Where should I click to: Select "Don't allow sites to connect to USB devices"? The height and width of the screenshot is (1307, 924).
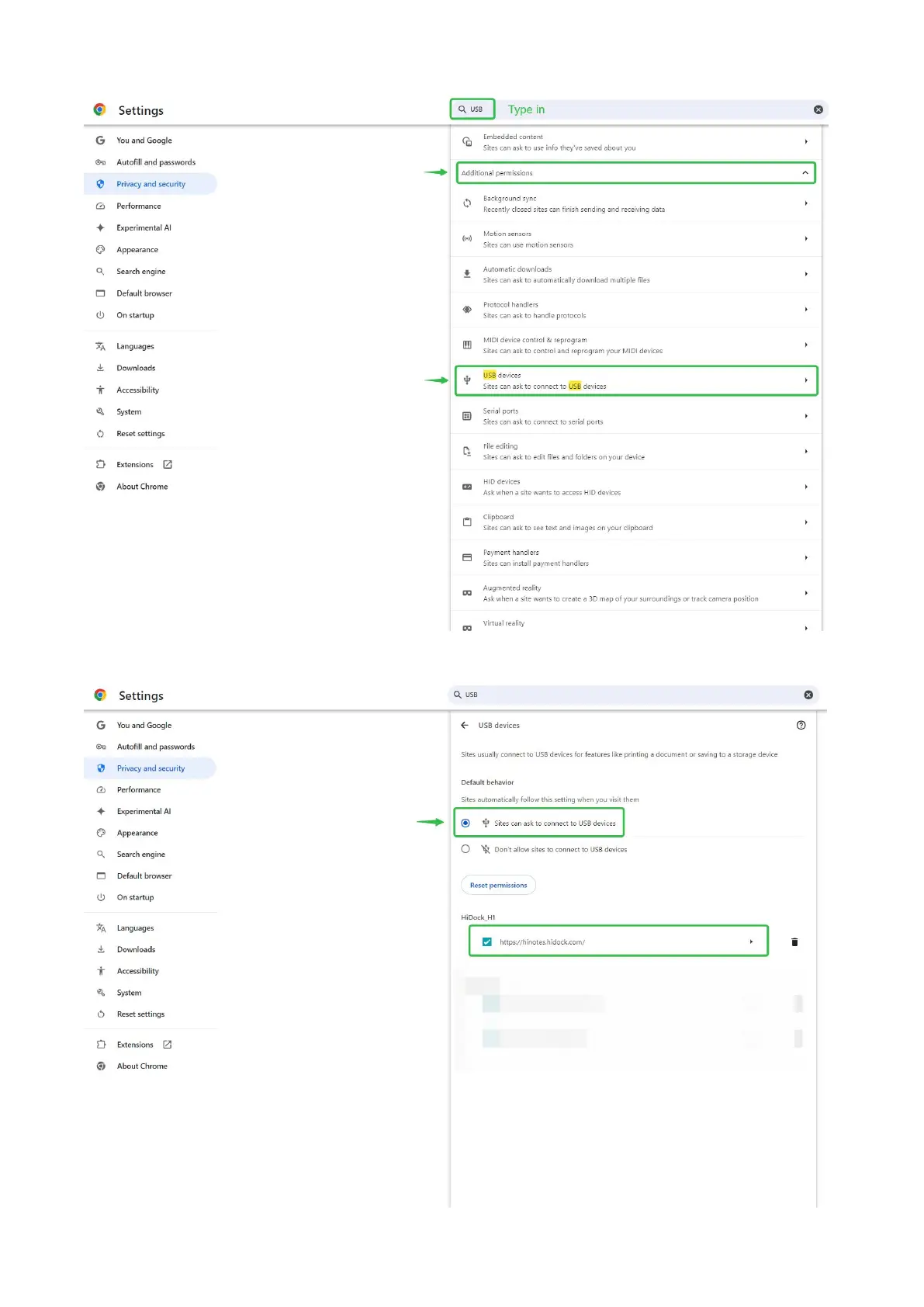(465, 849)
